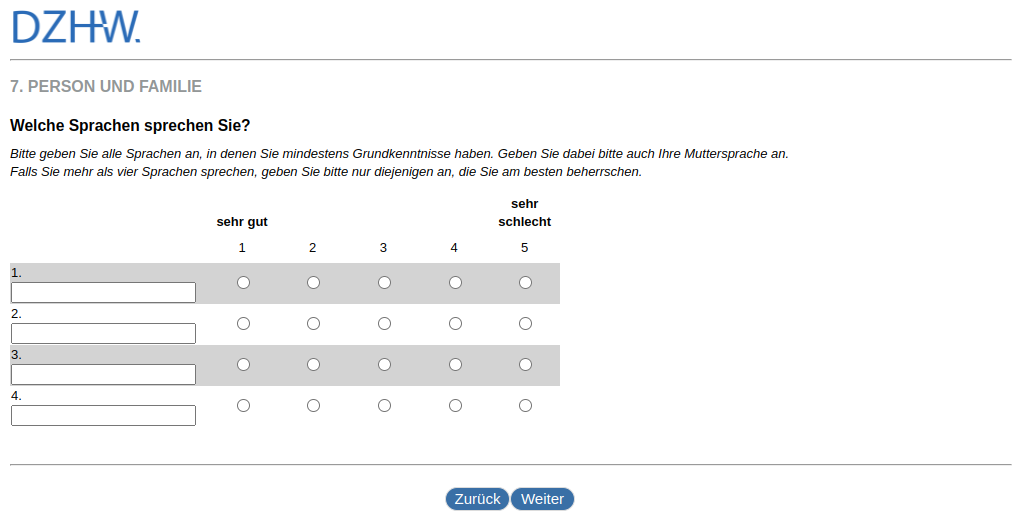Select rating 5 for language 1
Image resolution: width=1021 pixels, height=520 pixels.
click(525, 283)
